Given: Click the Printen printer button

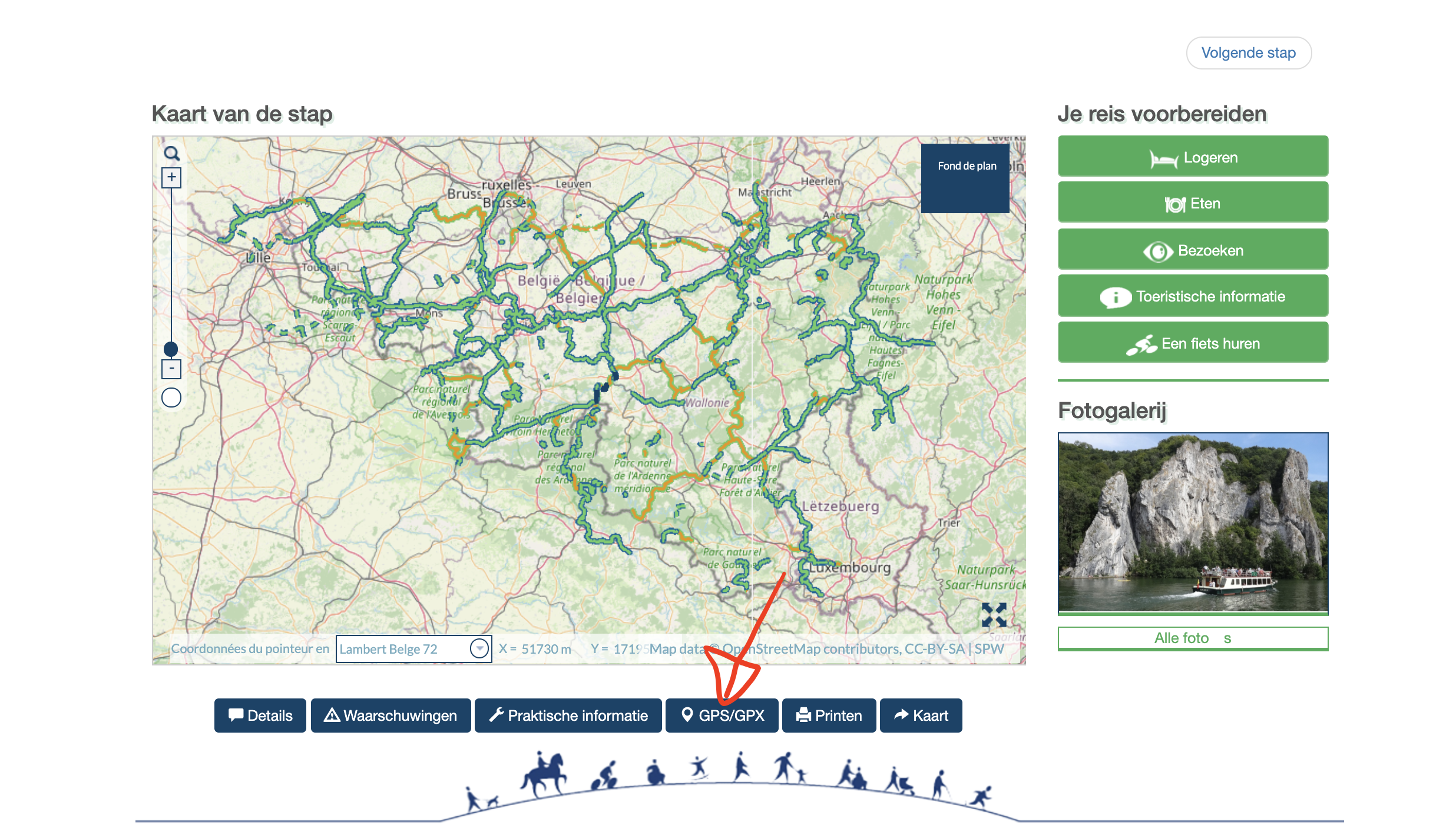Looking at the screenshot, I should pos(829,716).
